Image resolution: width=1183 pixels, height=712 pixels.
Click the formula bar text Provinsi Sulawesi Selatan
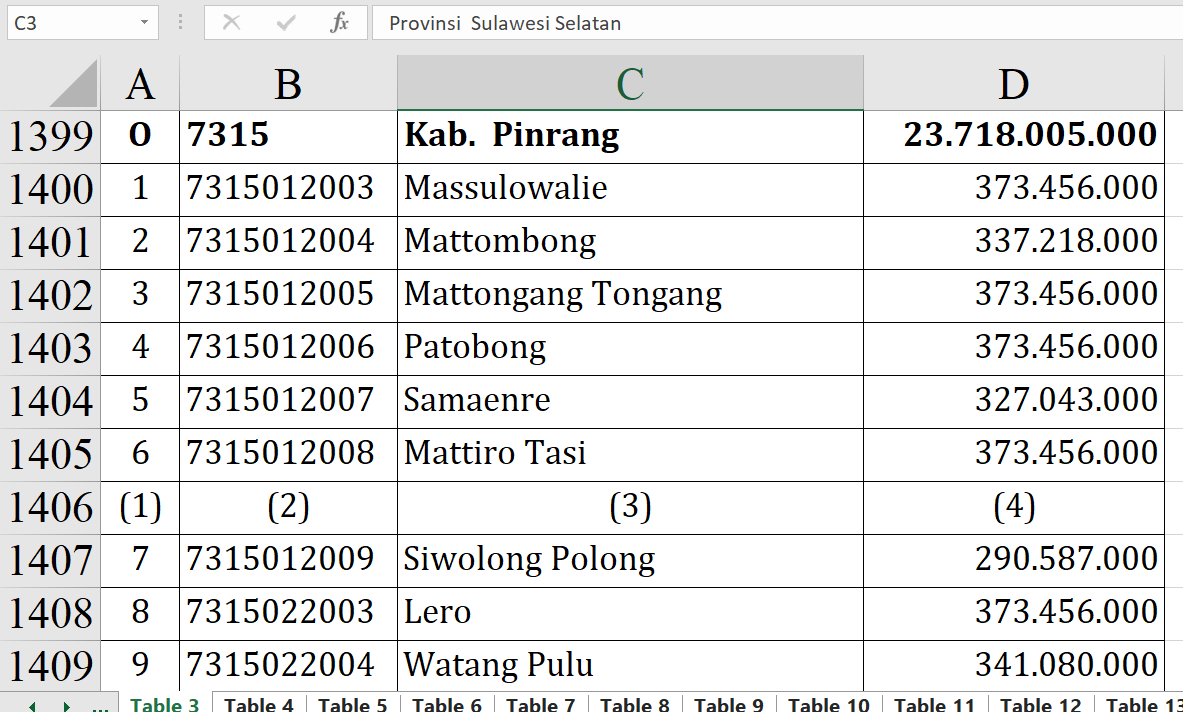505,23
